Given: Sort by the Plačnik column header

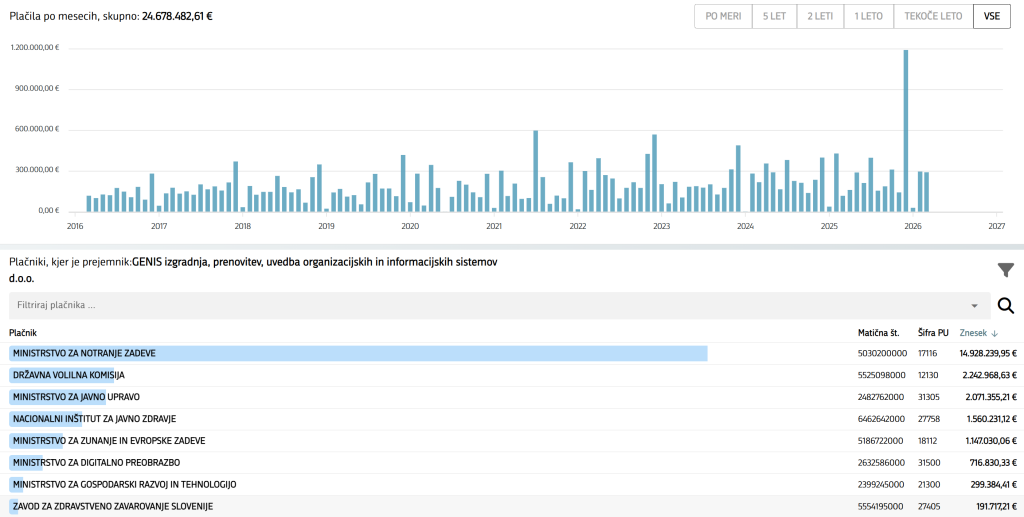Looking at the screenshot, I should pos(23,332).
